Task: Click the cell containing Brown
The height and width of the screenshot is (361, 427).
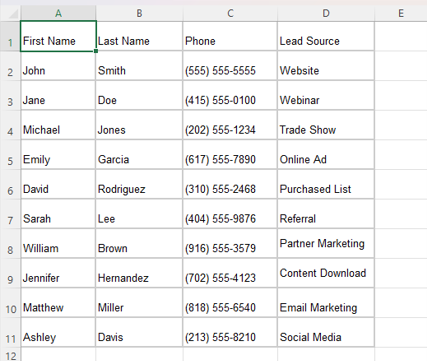Action: click(x=139, y=243)
